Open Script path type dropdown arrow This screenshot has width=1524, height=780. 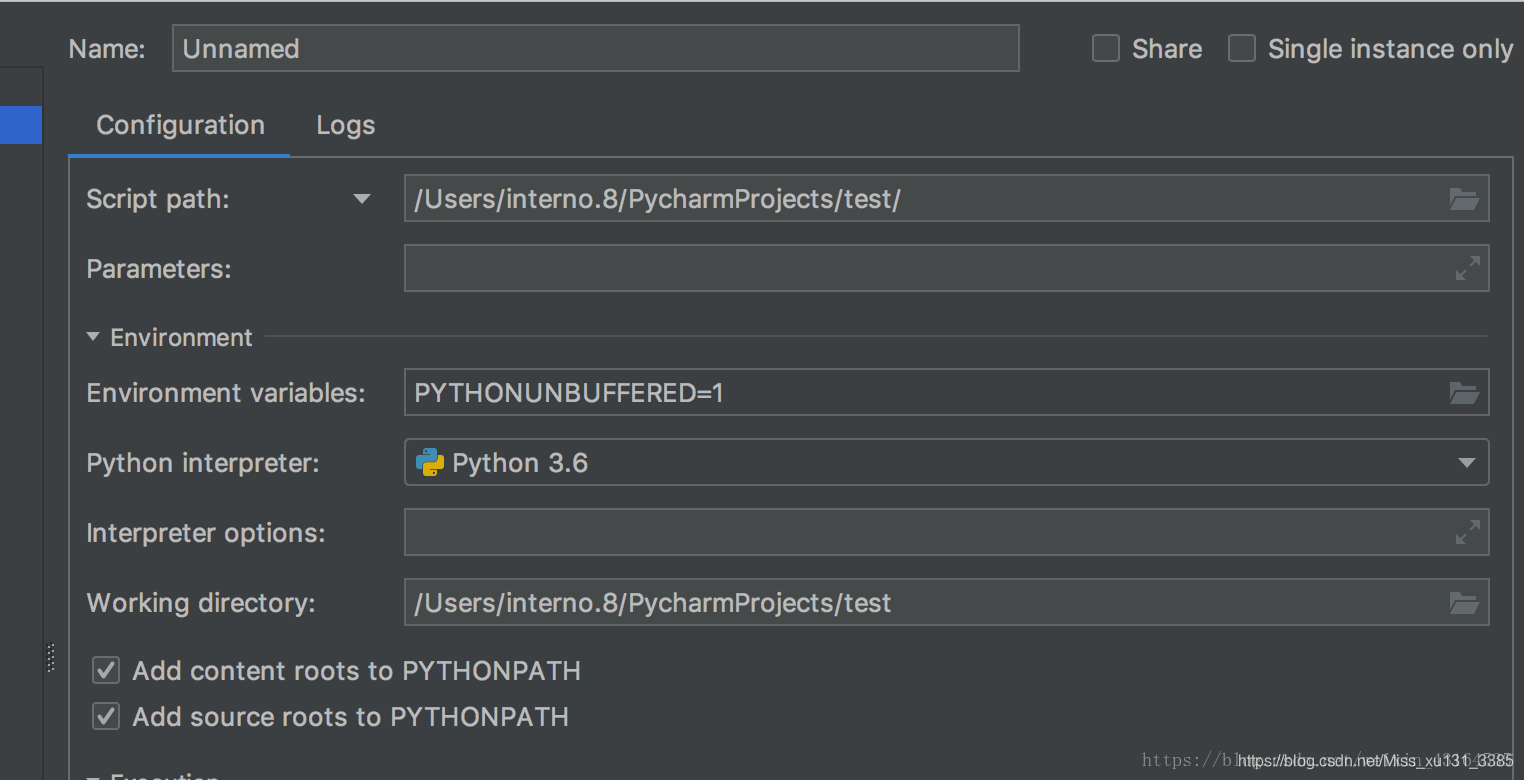(362, 199)
